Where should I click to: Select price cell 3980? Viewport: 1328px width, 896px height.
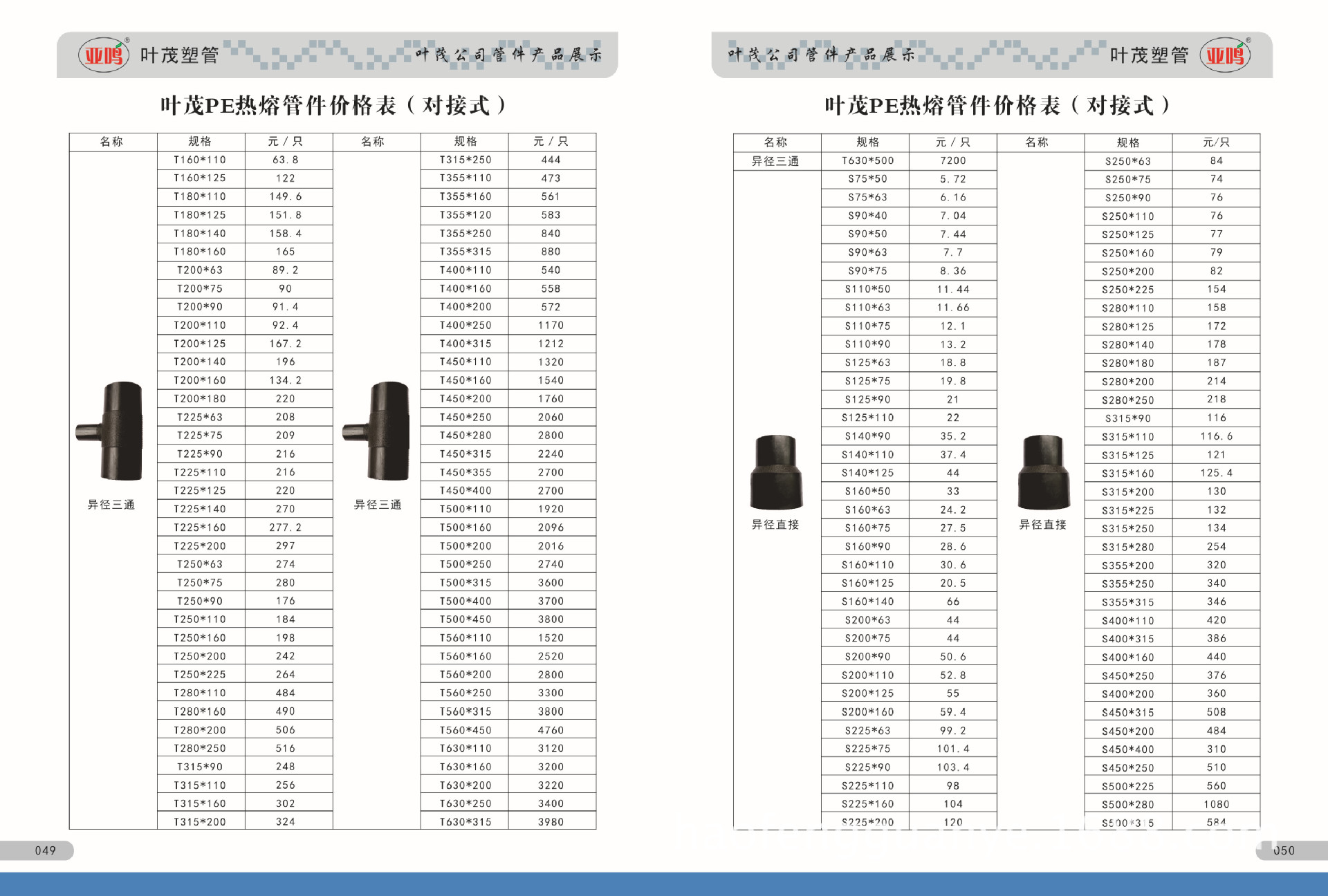coord(552,822)
